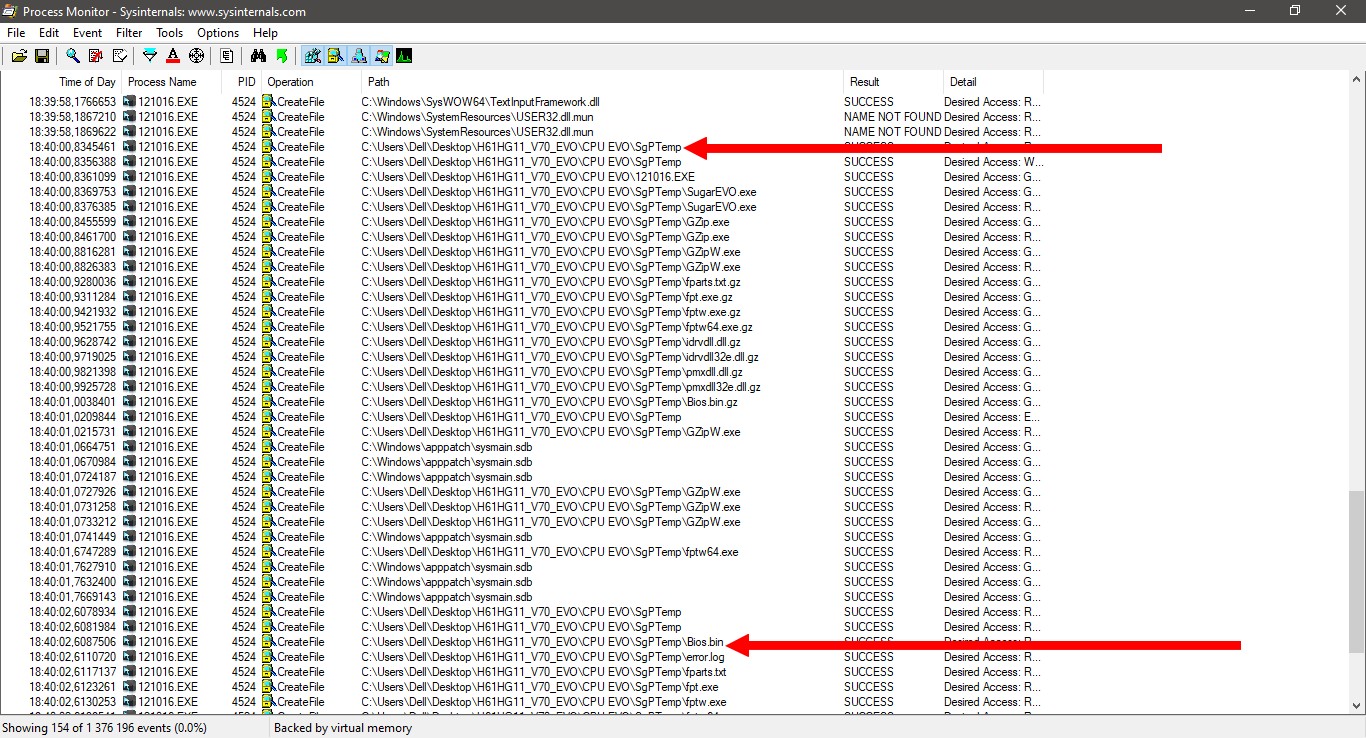Viewport: 1366px width, 738px height.
Task: Toggle Show Network Activity
Action: [358, 56]
